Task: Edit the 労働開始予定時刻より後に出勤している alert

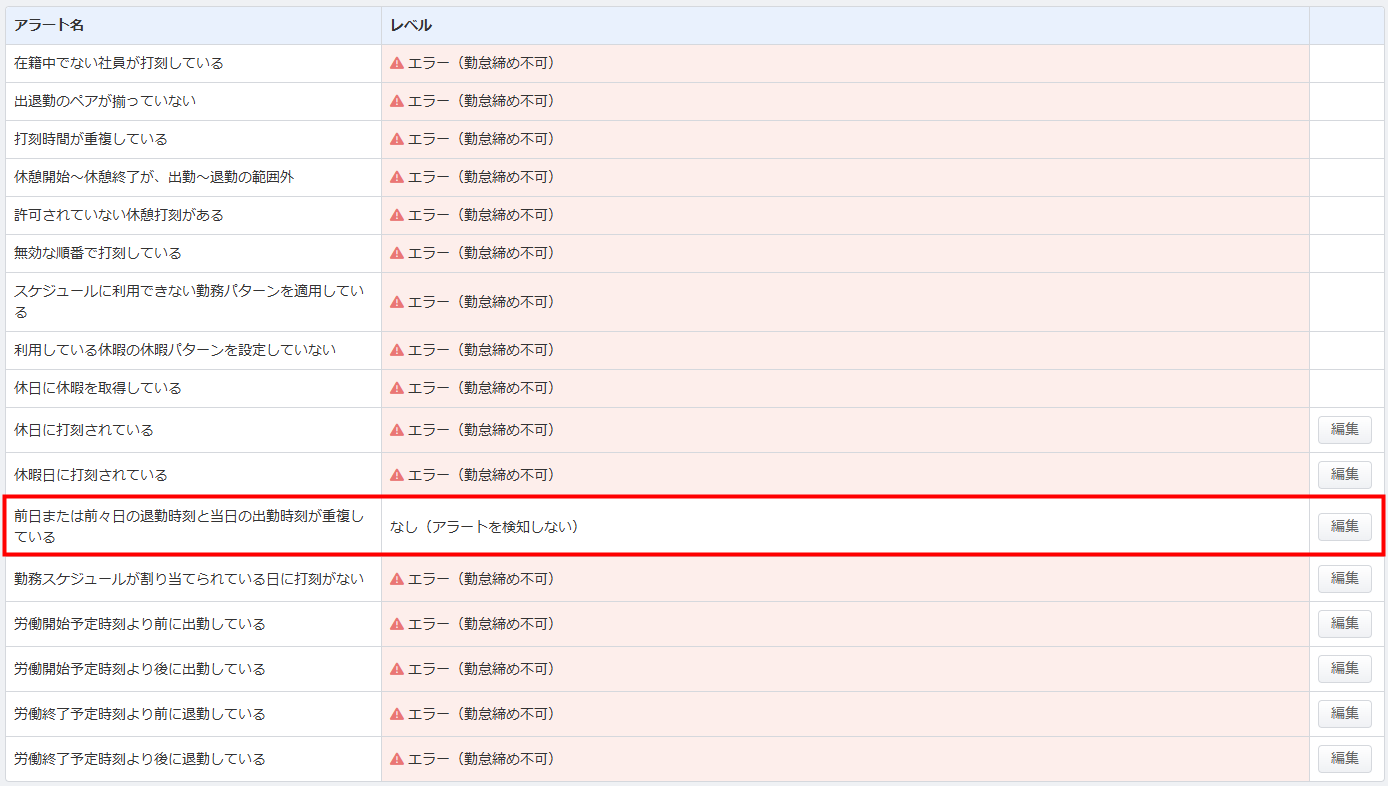Action: pyautogui.click(x=1344, y=668)
